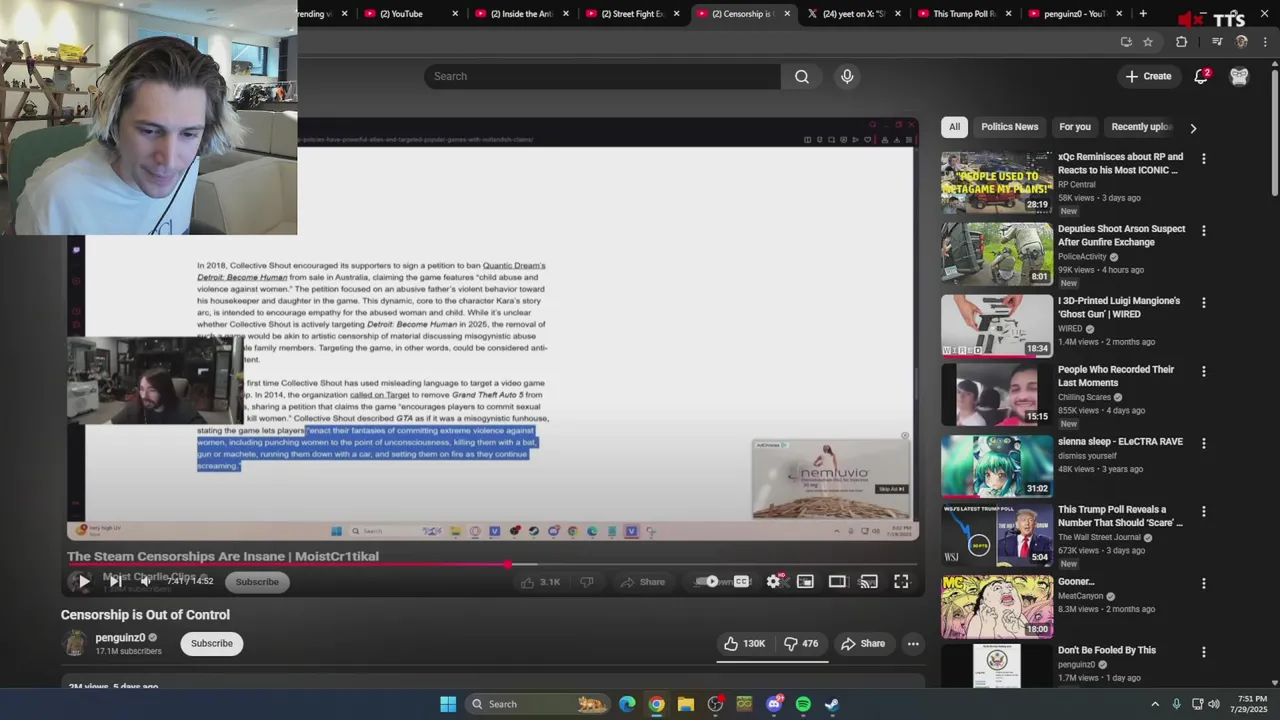Open options for 3D-Printed Luigi Mangione video
This screenshot has height=720, width=1280.
click(x=1203, y=303)
